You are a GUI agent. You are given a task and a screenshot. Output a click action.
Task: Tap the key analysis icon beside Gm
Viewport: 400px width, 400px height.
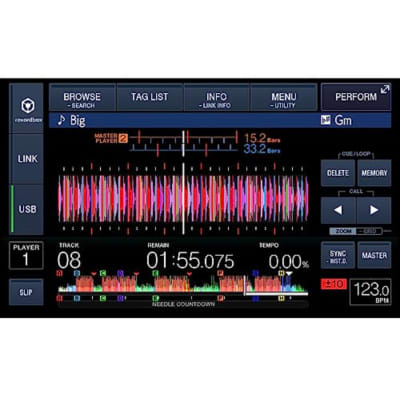pos(325,120)
